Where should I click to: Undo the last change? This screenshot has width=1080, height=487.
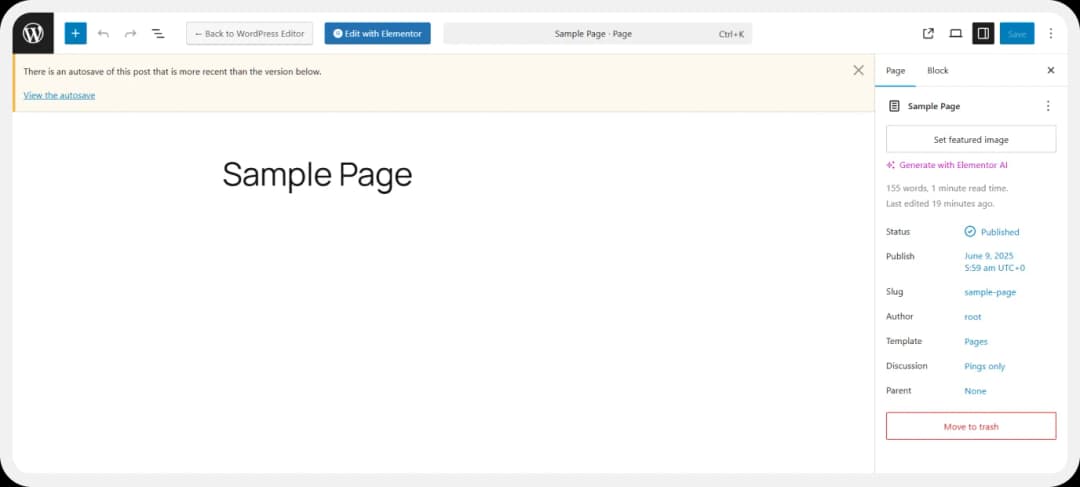(103, 33)
